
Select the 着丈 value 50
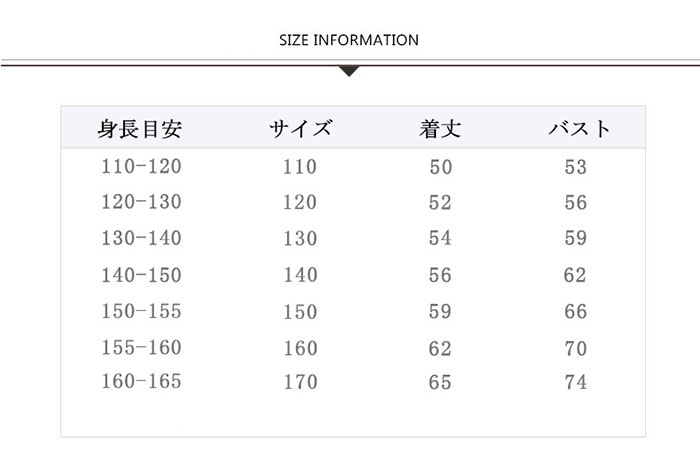click(x=440, y=167)
